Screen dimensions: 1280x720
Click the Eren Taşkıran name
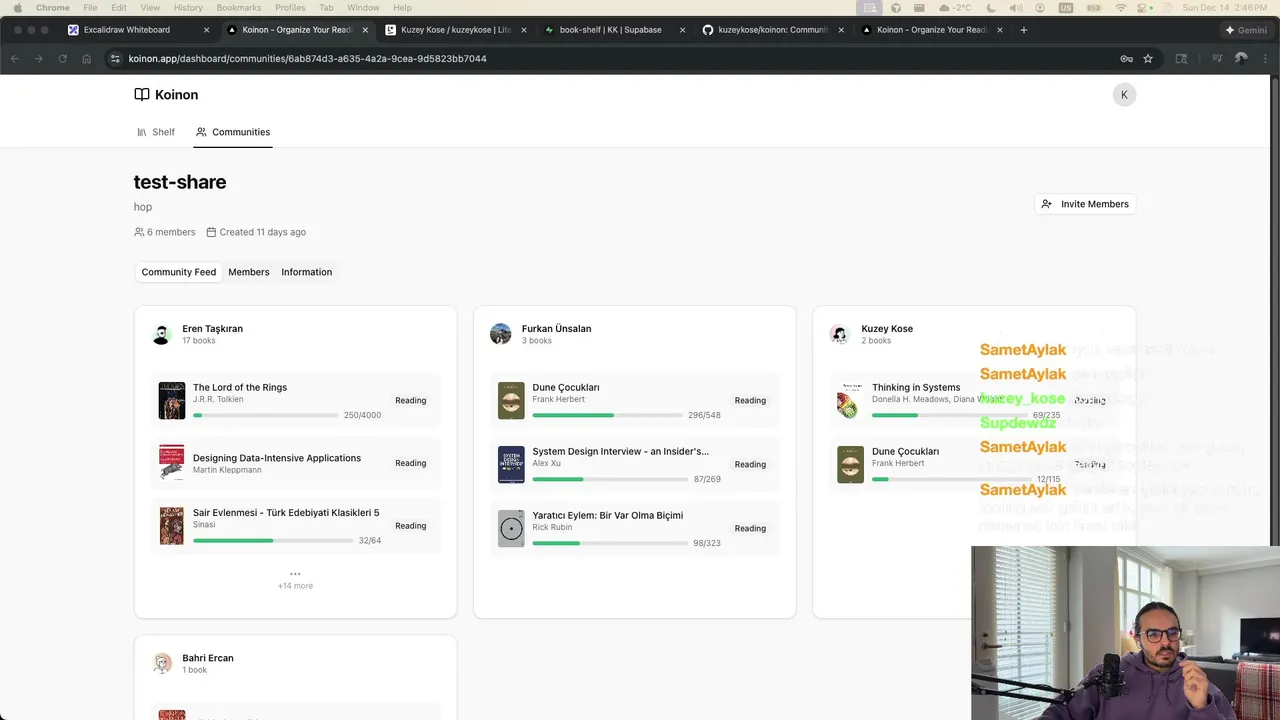tap(212, 329)
